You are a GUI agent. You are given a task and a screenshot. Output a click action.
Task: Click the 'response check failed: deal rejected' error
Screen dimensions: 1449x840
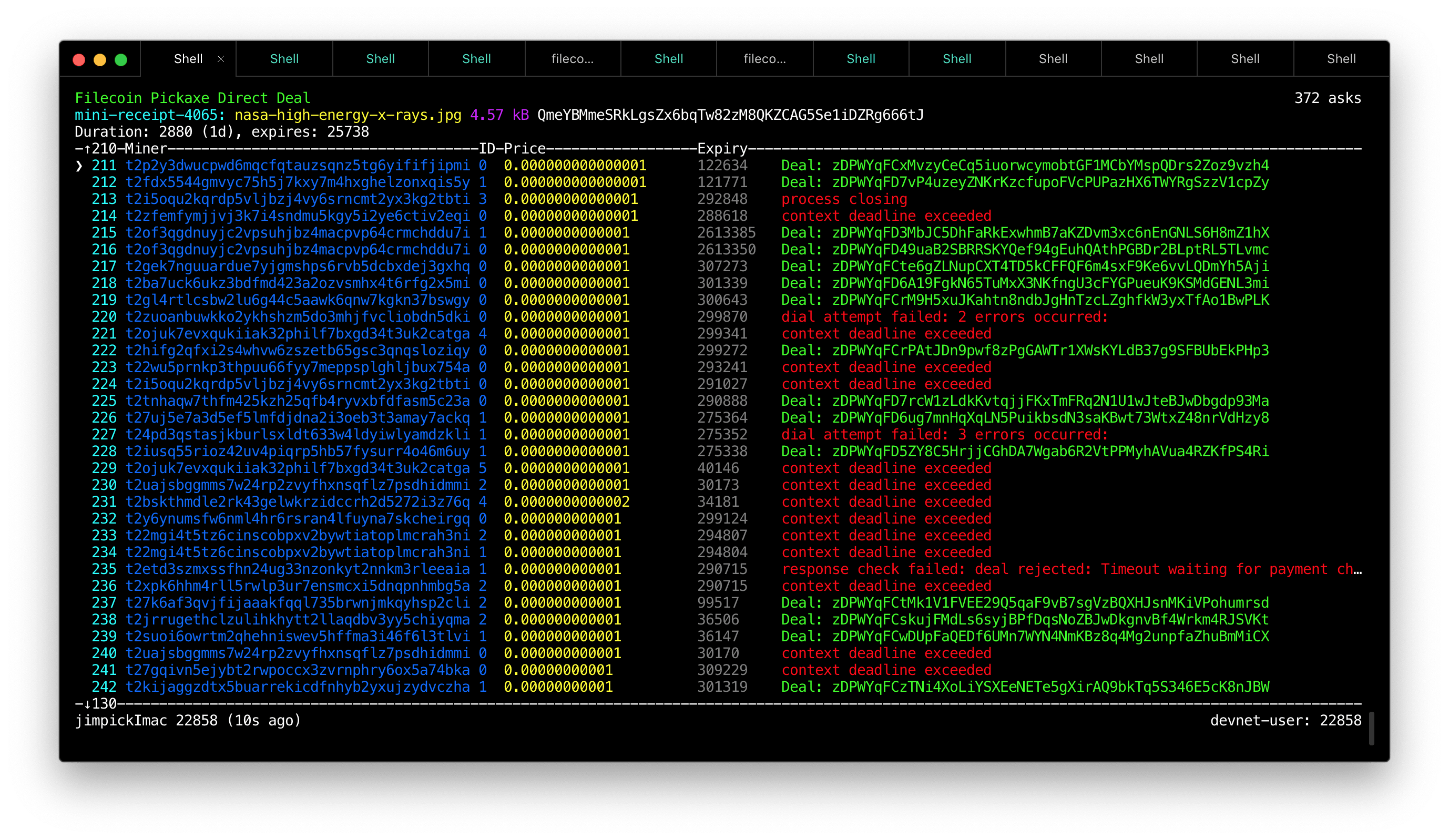pyautogui.click(x=1071, y=569)
